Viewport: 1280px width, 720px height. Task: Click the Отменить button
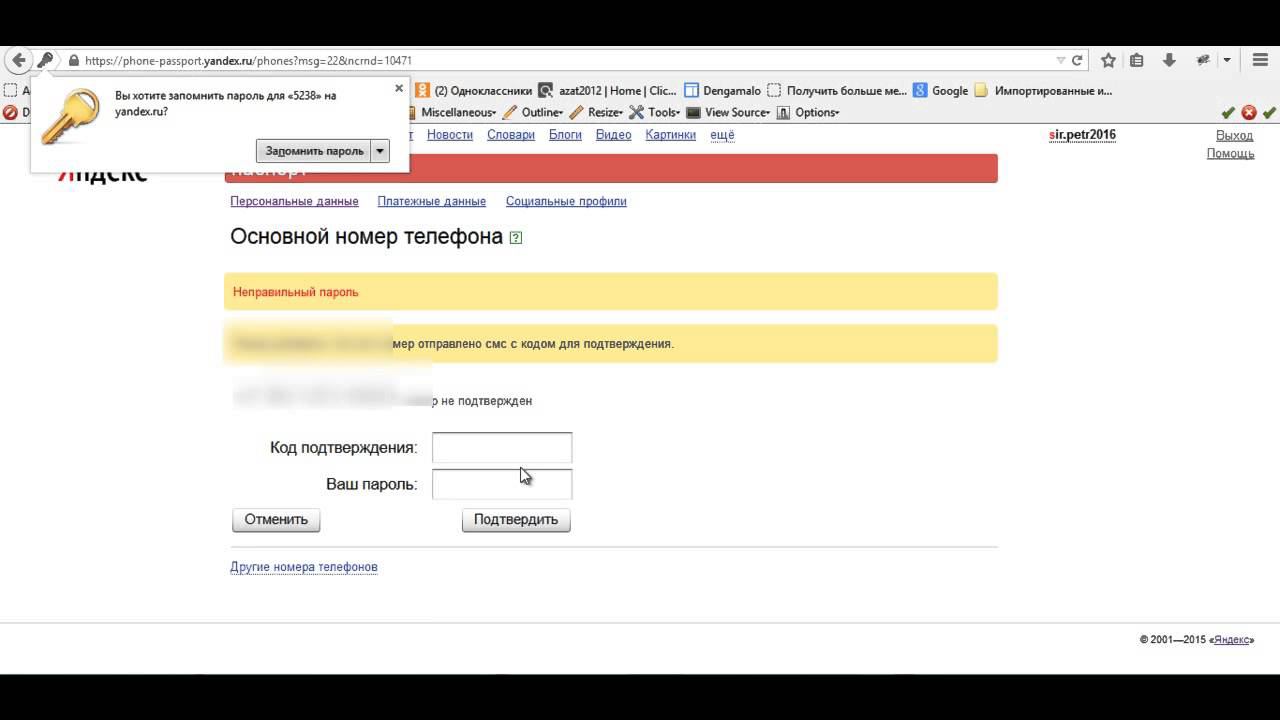coord(276,520)
